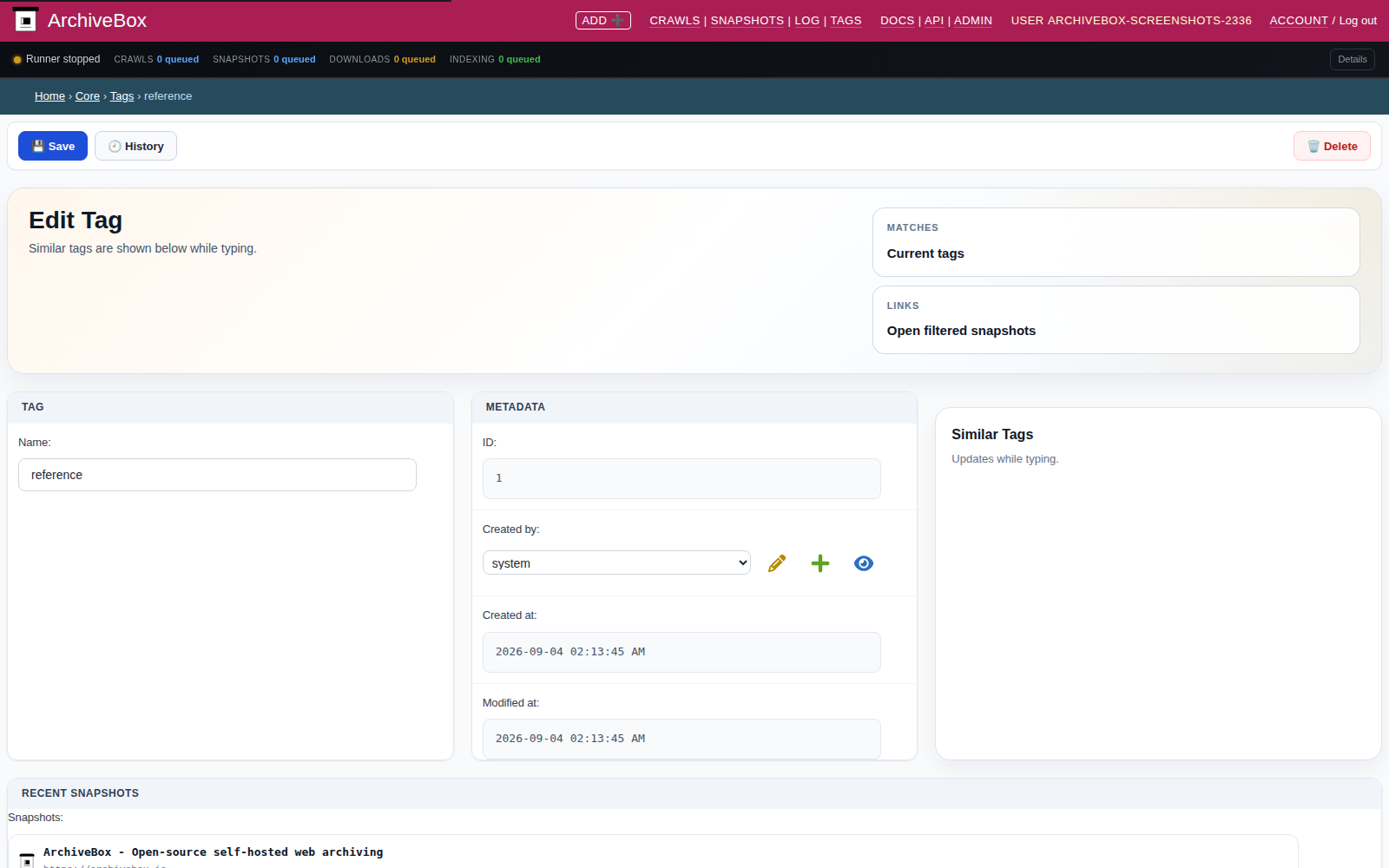This screenshot has height=868, width=1389.
Task: Click the tag Name input field
Action: [217, 475]
